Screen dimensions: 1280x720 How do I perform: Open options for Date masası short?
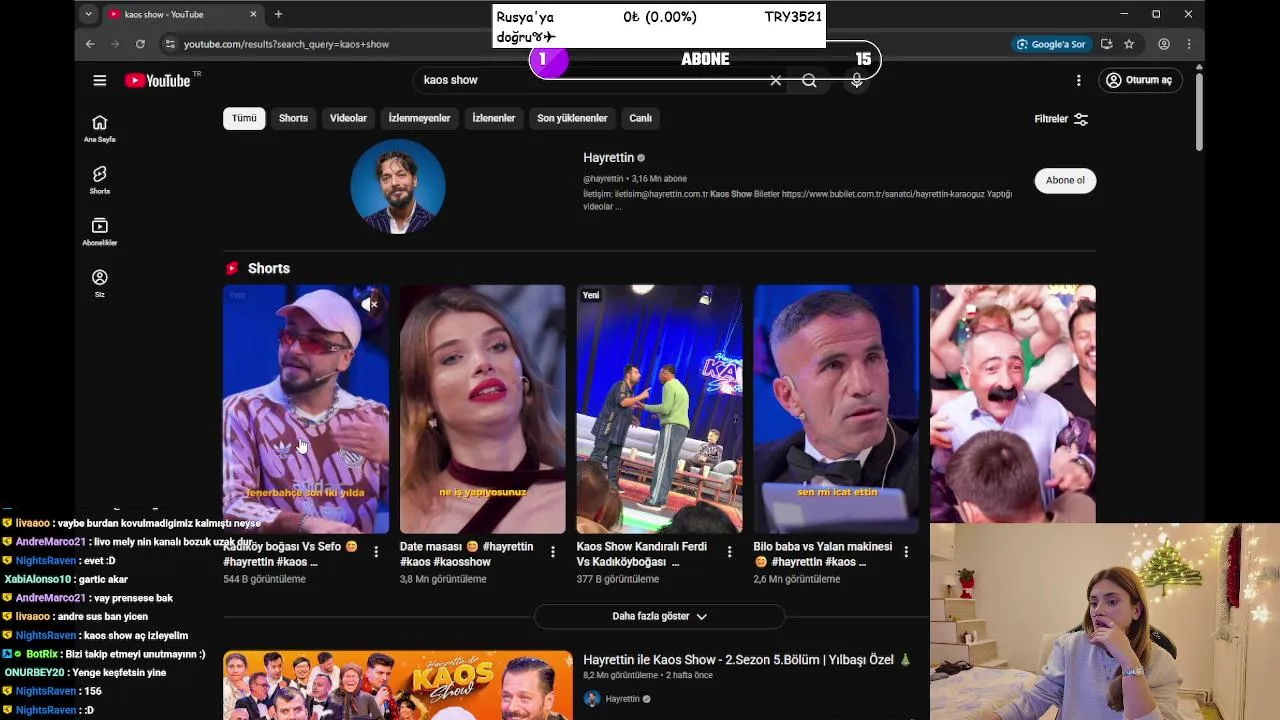pyautogui.click(x=553, y=552)
